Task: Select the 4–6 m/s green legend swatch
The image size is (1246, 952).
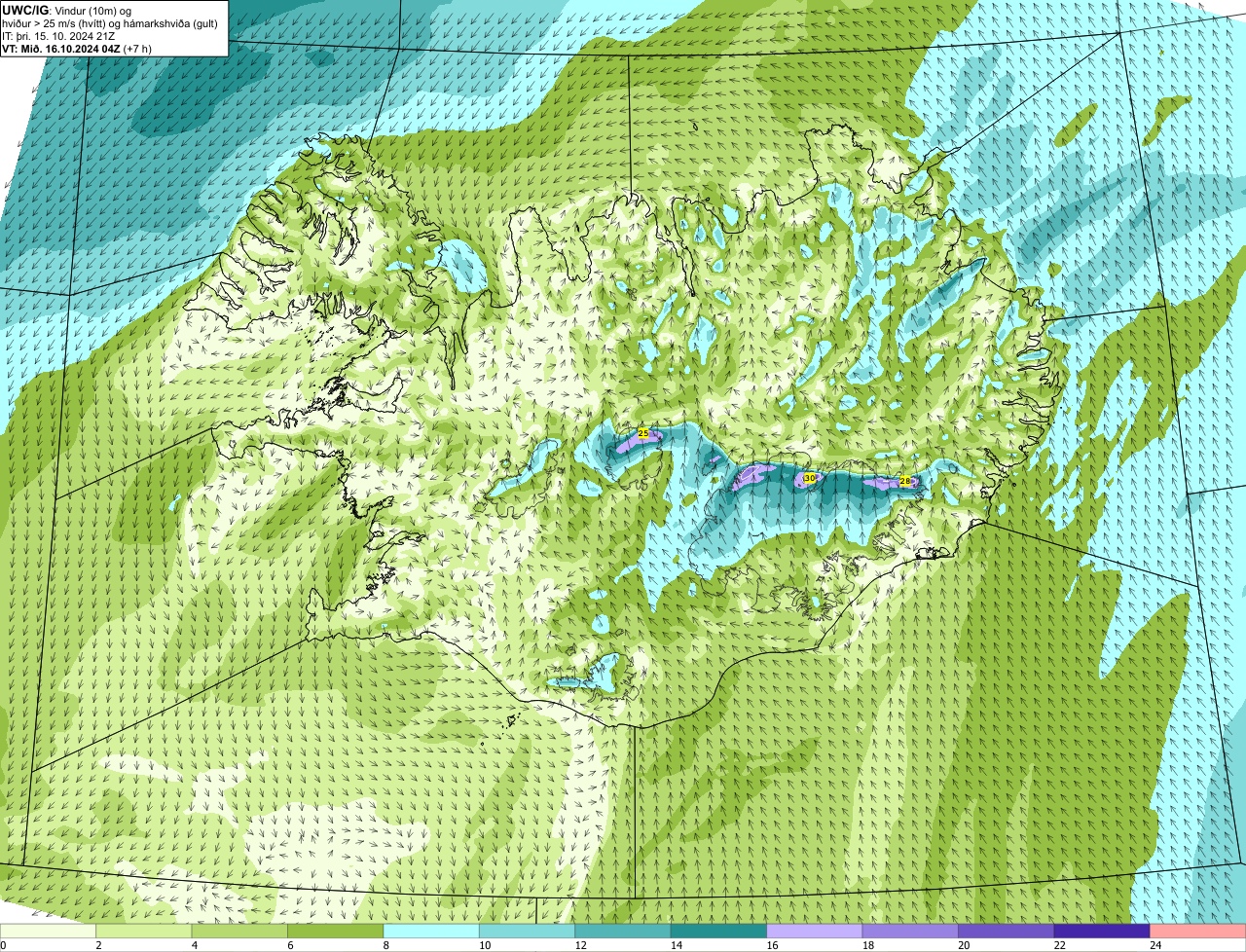Action: [239, 931]
